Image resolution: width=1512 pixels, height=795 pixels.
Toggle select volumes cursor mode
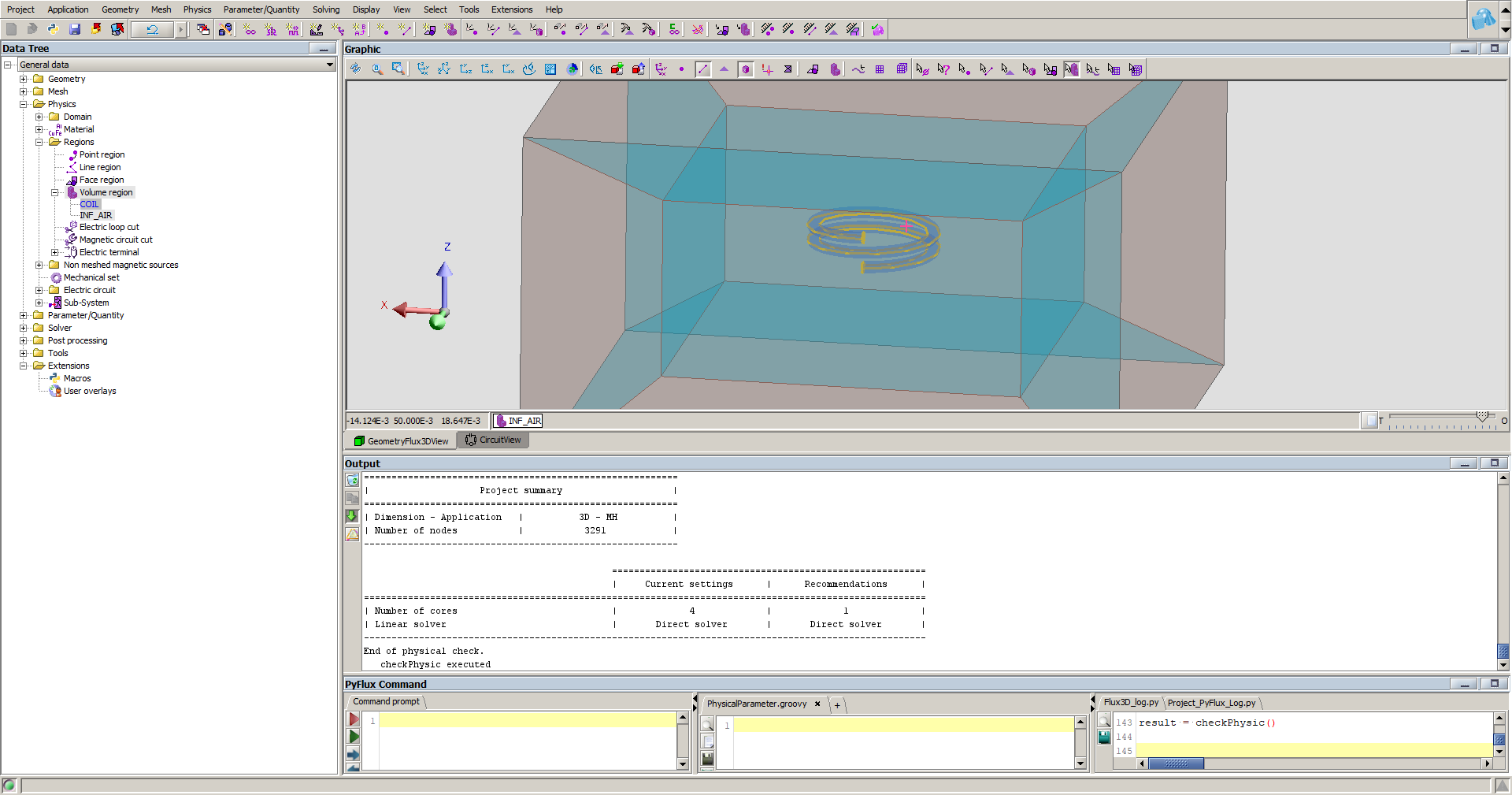pyautogui.click(x=1029, y=69)
